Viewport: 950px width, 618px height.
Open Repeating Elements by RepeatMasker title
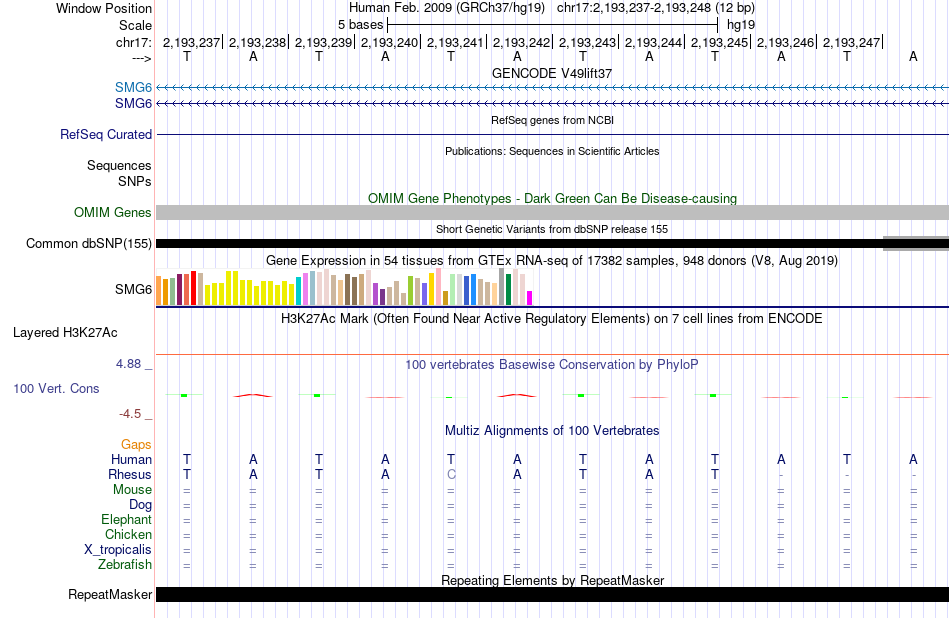click(552, 580)
